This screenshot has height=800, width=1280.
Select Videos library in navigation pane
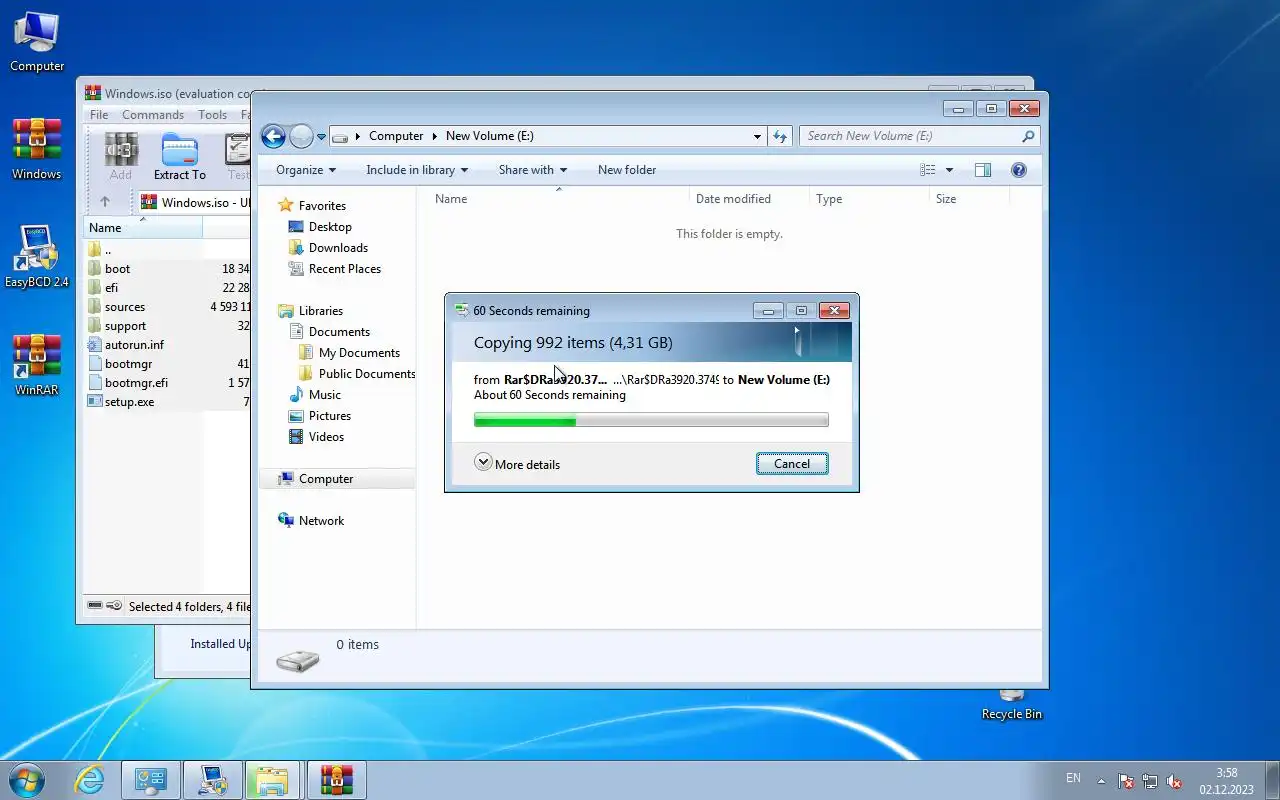point(316,437)
